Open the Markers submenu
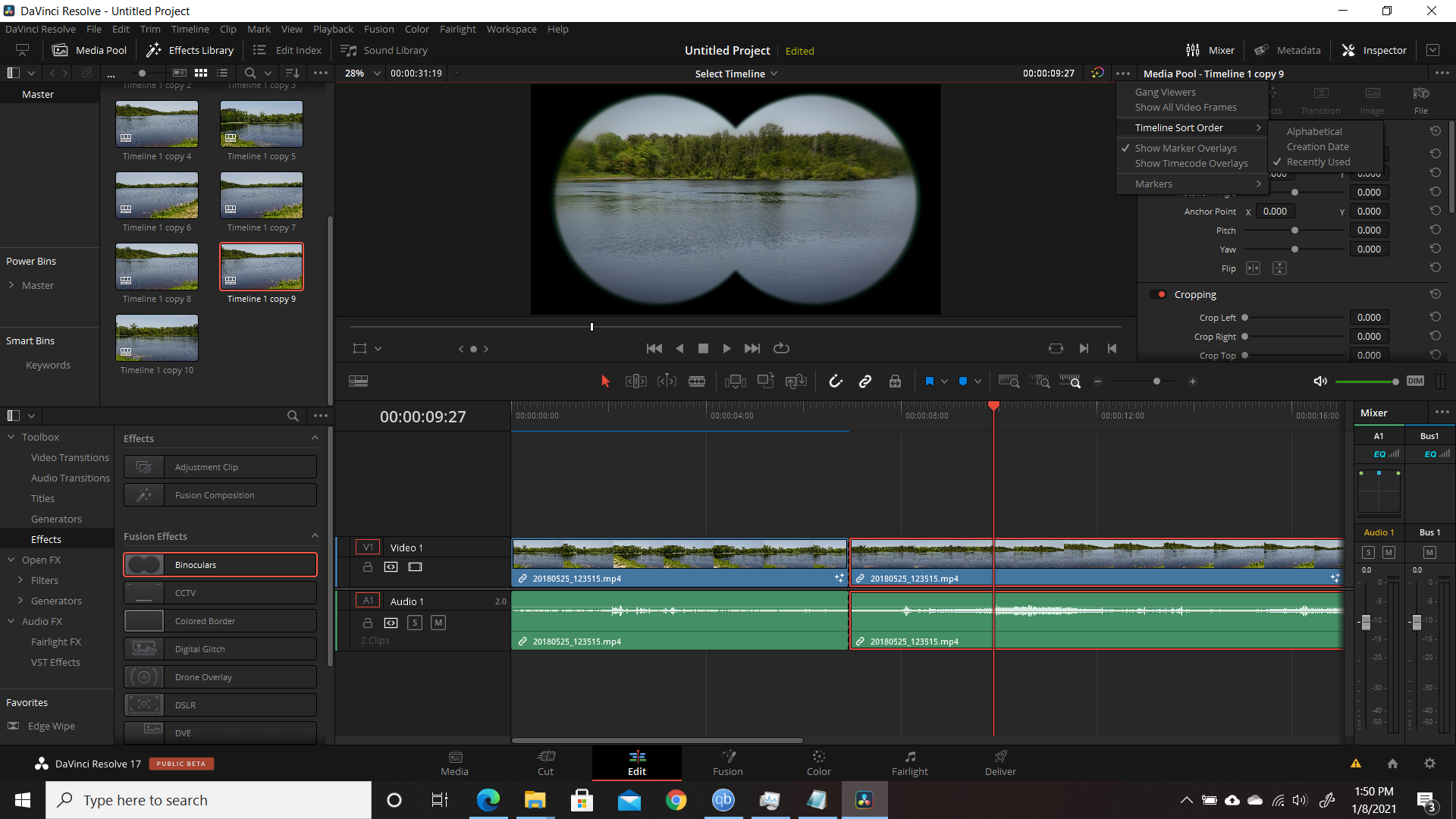Image resolution: width=1456 pixels, height=819 pixels. click(1192, 184)
